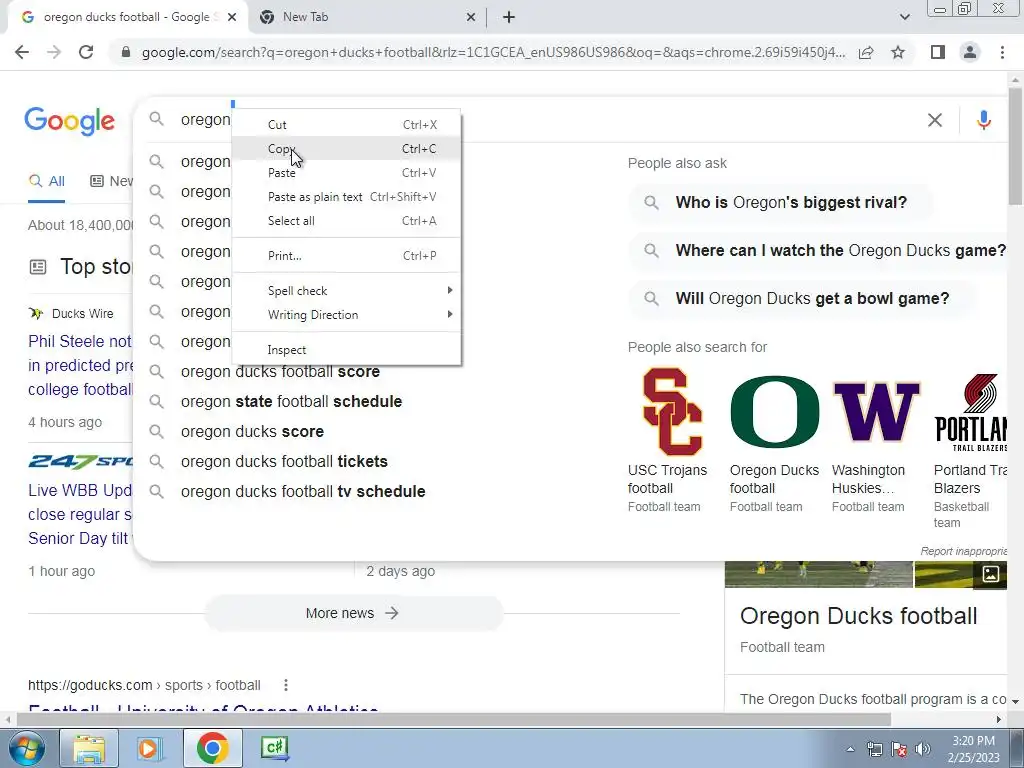Show hidden system tray icons
The height and width of the screenshot is (768, 1024).
[850, 749]
